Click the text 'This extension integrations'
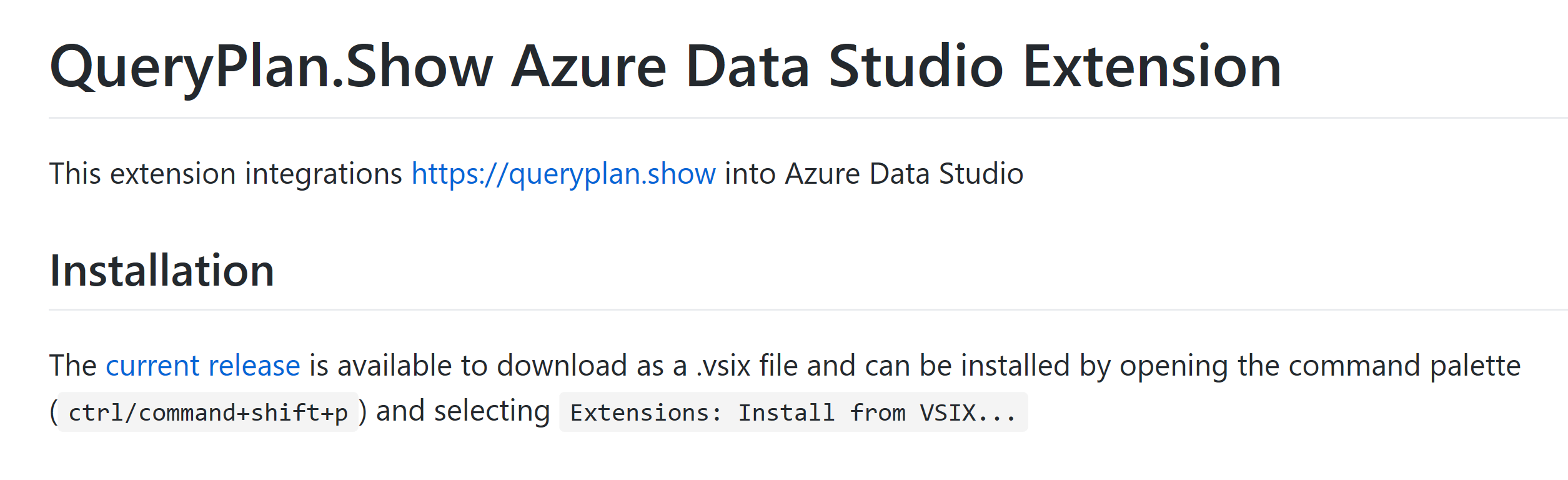This screenshot has height=480, width=1568. (226, 174)
